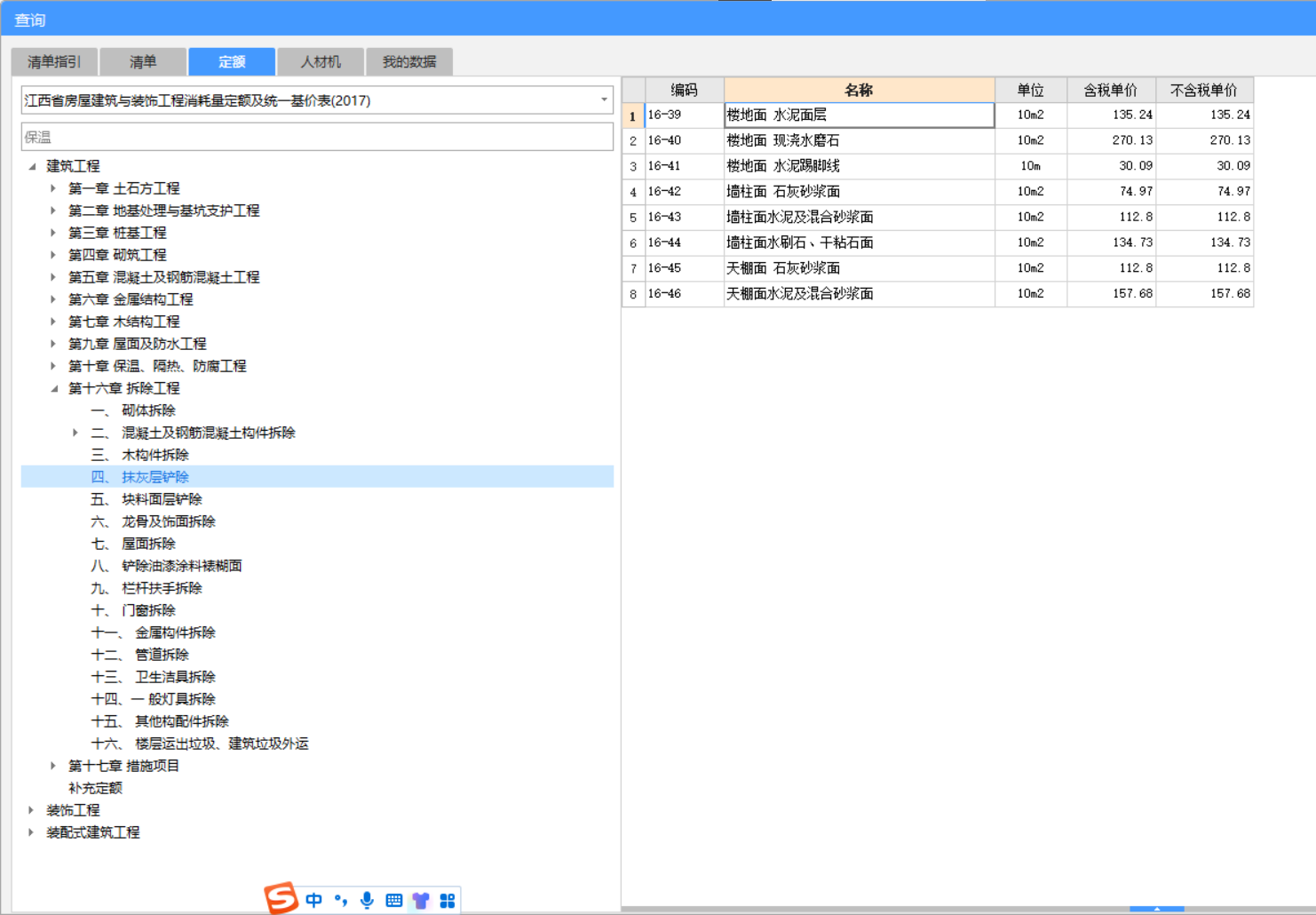Select 第十章 保温、隔热、防腐工程
Image resolution: width=1316 pixels, height=915 pixels.
pyautogui.click(x=157, y=366)
